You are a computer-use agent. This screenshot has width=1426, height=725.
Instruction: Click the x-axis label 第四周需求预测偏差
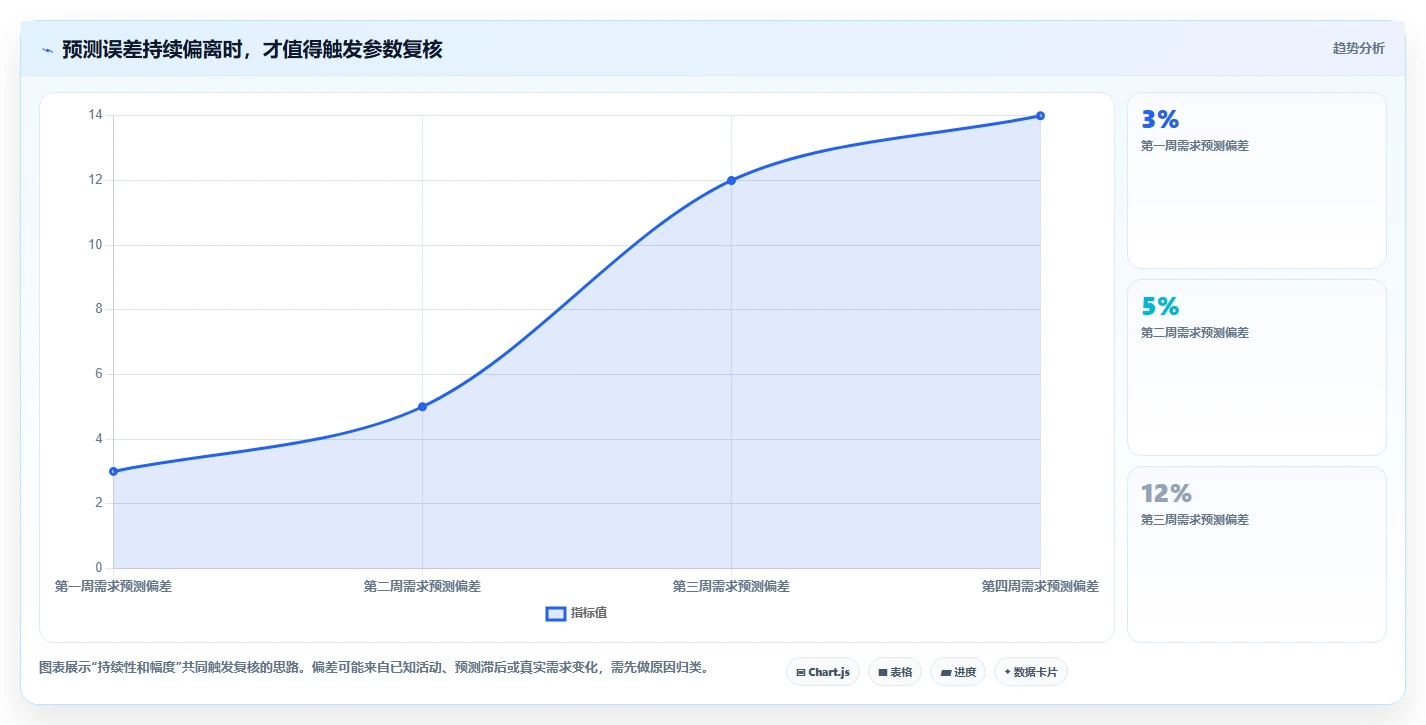point(1040,586)
